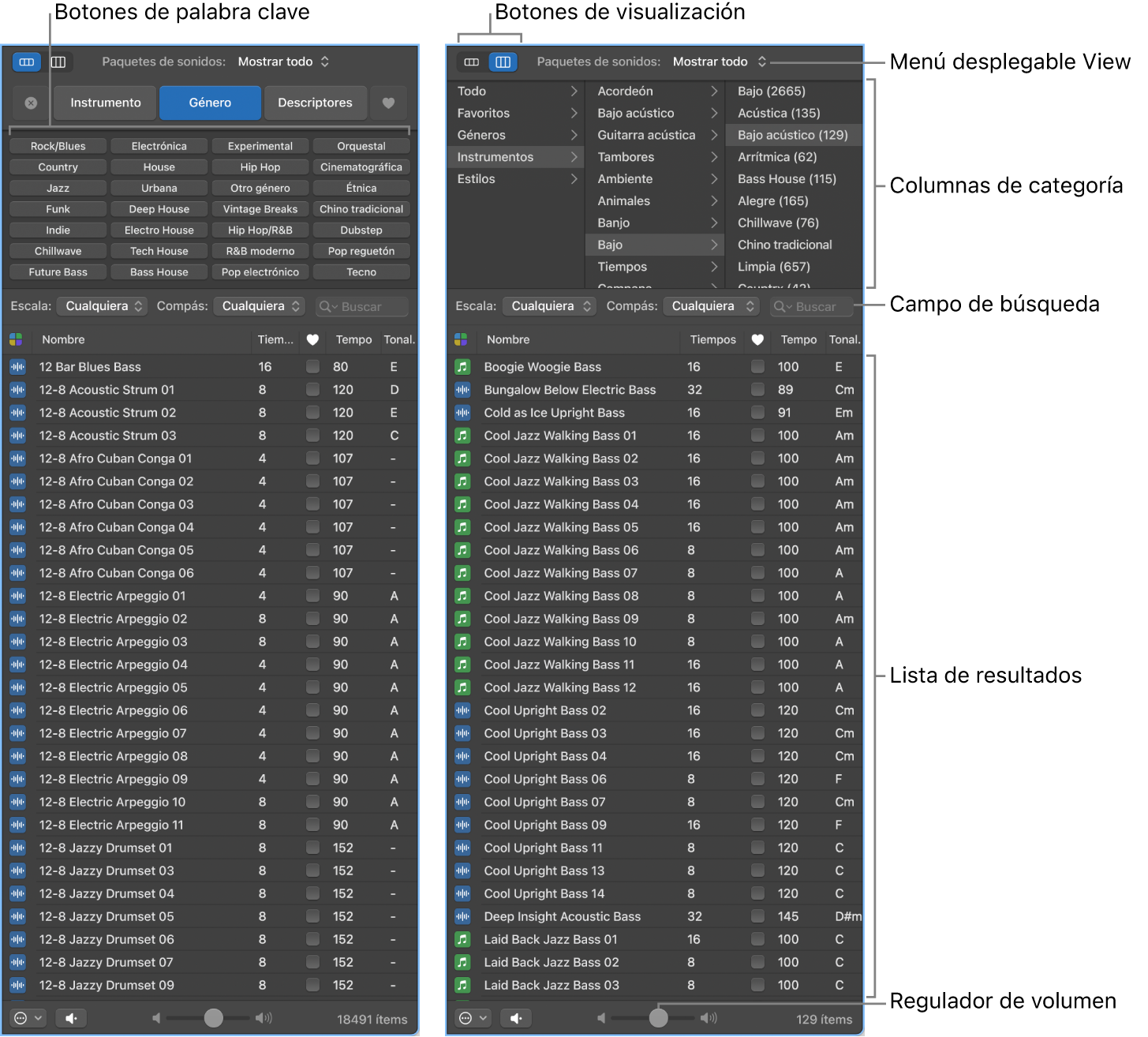
Task: Select button view icon in right loop browser
Action: (472, 62)
